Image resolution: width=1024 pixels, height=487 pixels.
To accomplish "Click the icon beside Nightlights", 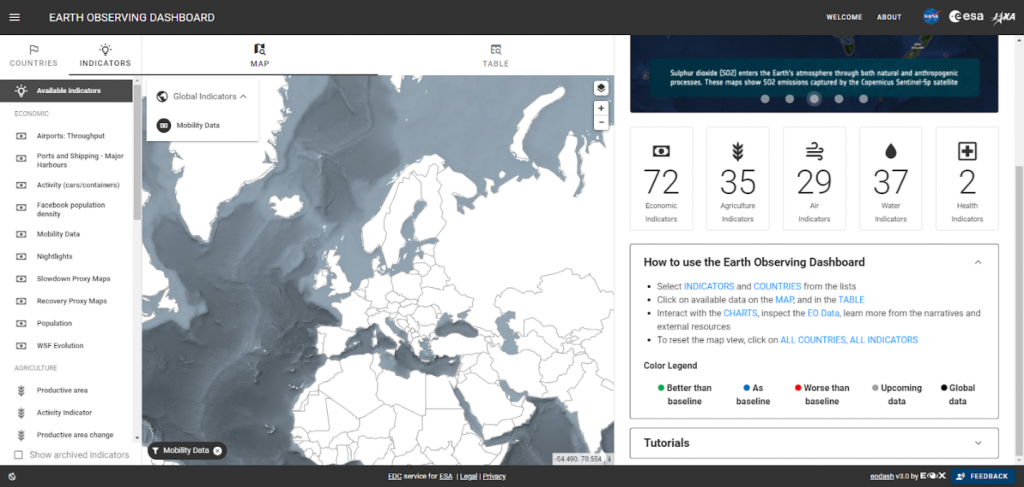I will click(x=22, y=257).
